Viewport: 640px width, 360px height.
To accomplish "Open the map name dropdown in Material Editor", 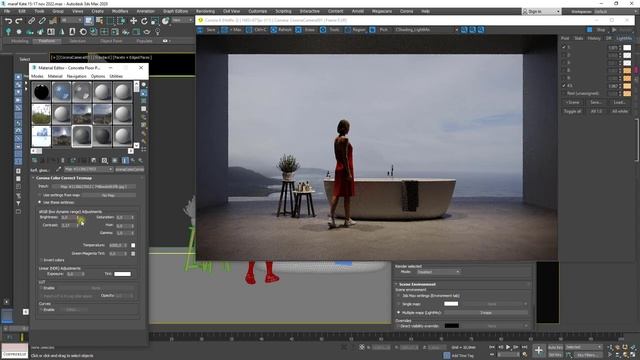I will coord(89,169).
